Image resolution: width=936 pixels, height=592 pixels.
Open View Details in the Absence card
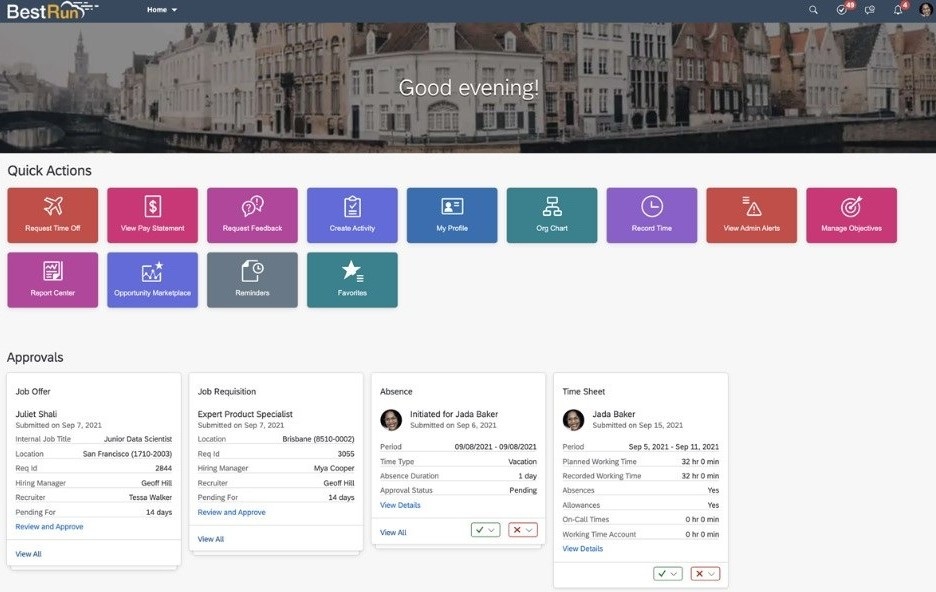point(401,505)
